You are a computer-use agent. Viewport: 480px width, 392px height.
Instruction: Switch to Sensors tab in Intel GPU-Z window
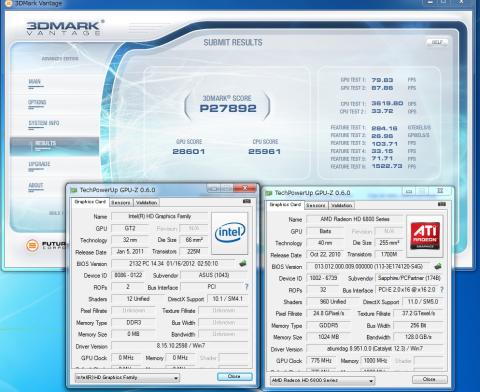[x=121, y=203]
